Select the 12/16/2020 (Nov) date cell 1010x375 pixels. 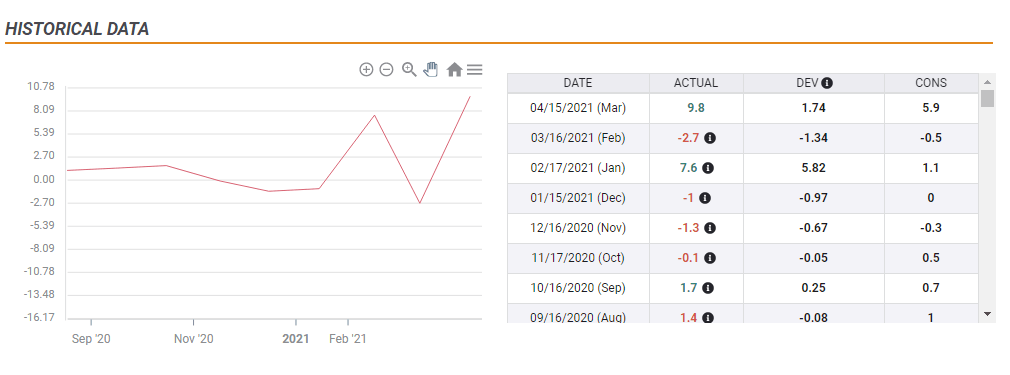click(578, 228)
